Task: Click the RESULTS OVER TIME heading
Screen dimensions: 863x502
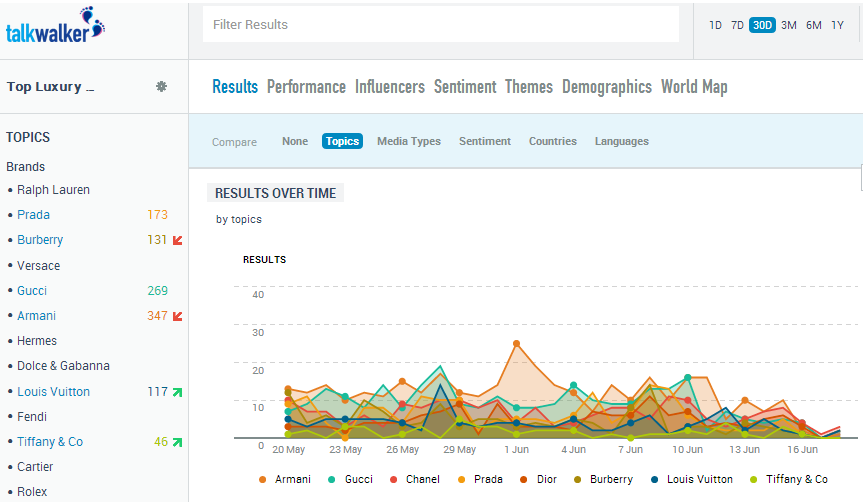Action: click(x=275, y=193)
